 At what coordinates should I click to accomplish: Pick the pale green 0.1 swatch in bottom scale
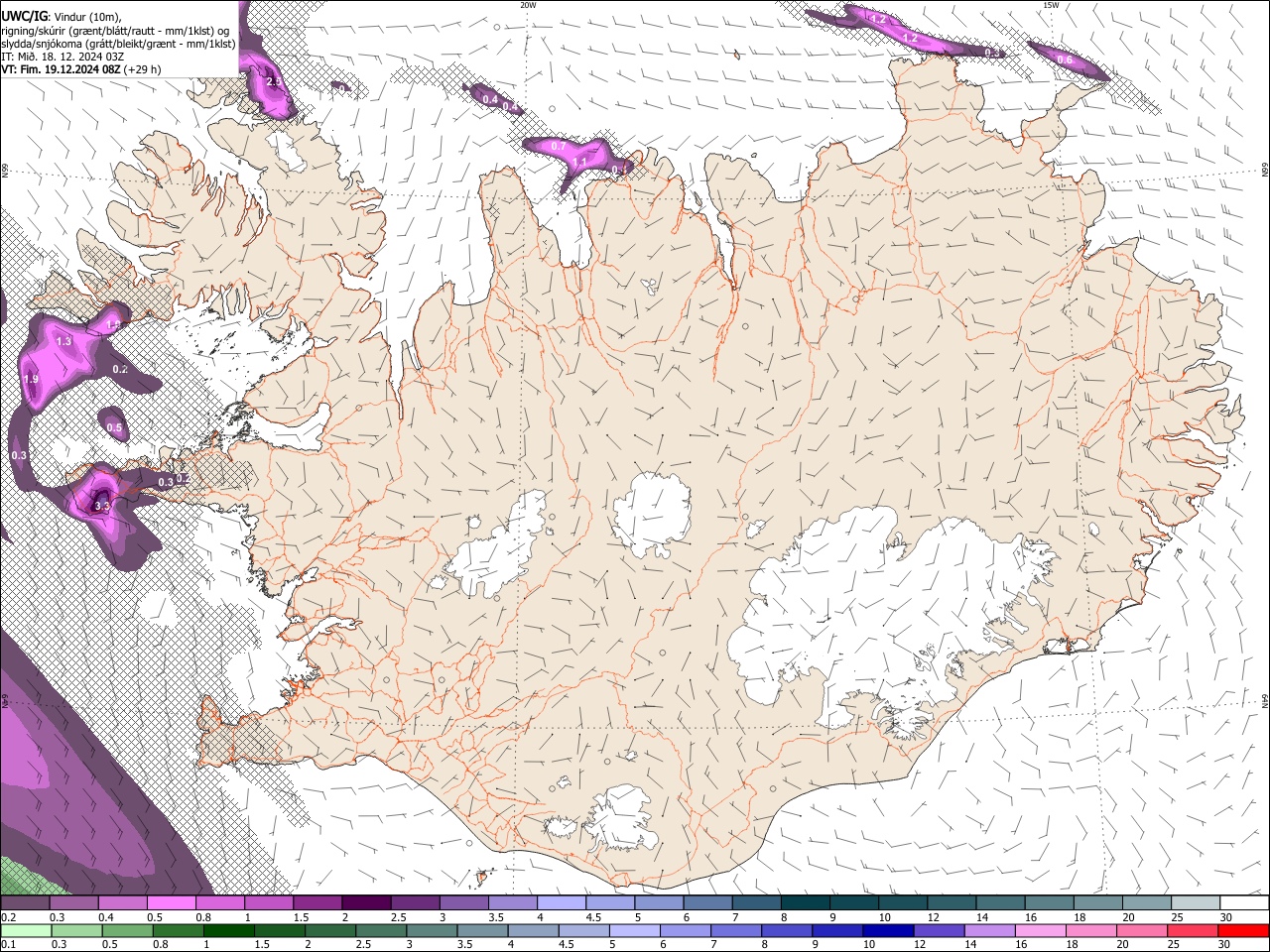(25, 931)
